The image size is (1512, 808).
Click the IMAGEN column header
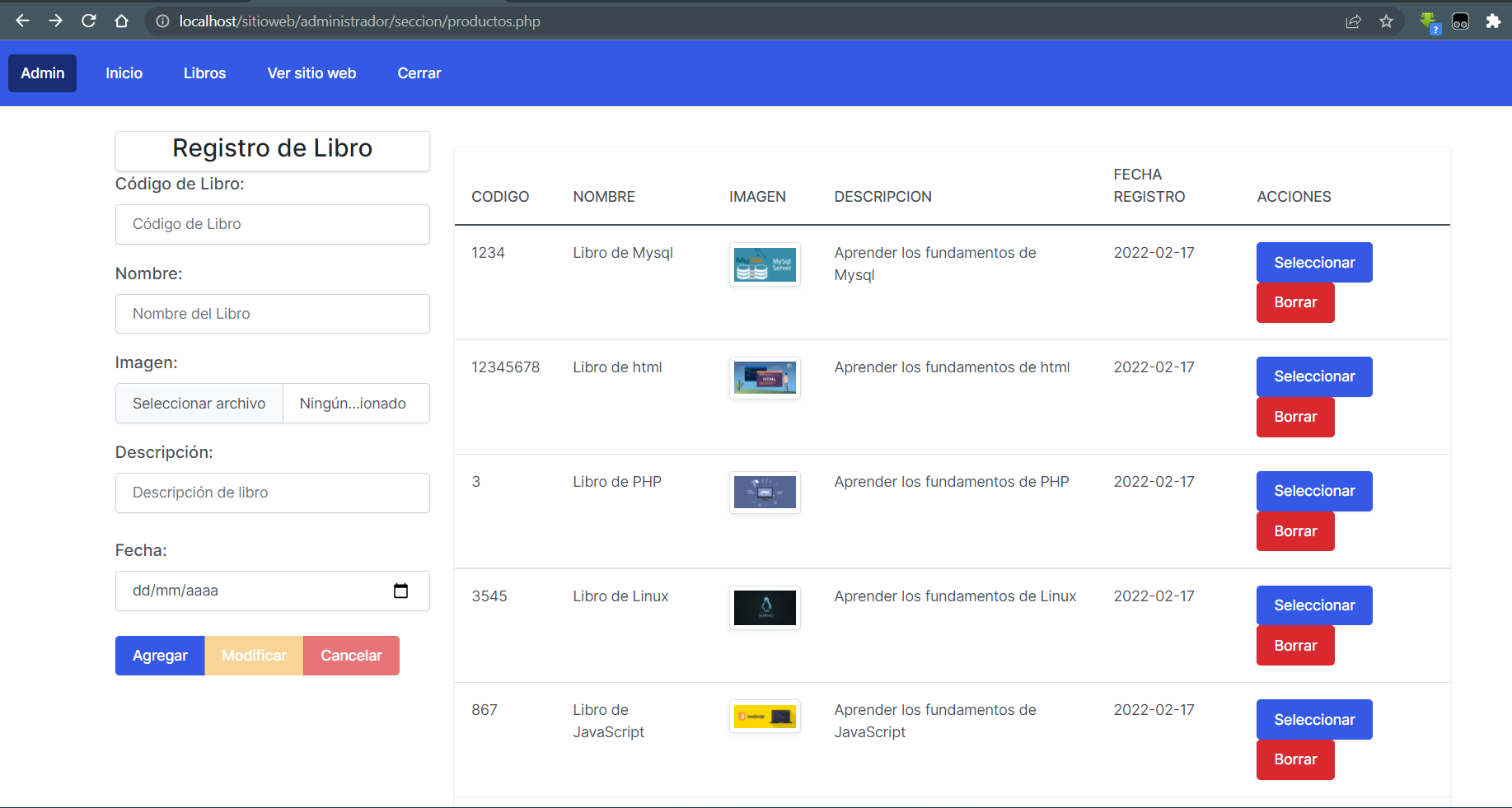coord(757,197)
